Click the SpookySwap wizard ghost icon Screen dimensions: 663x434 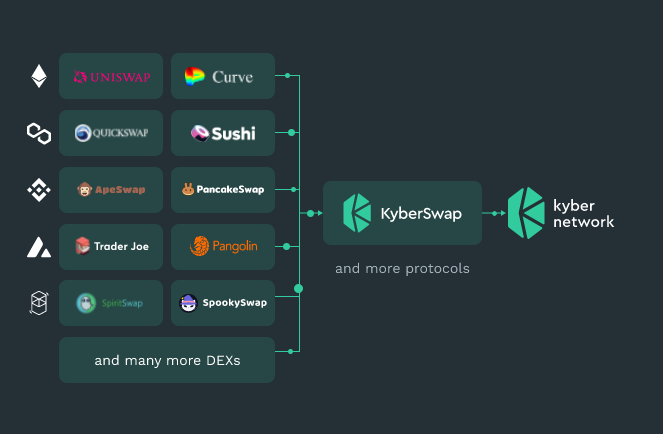click(x=188, y=303)
